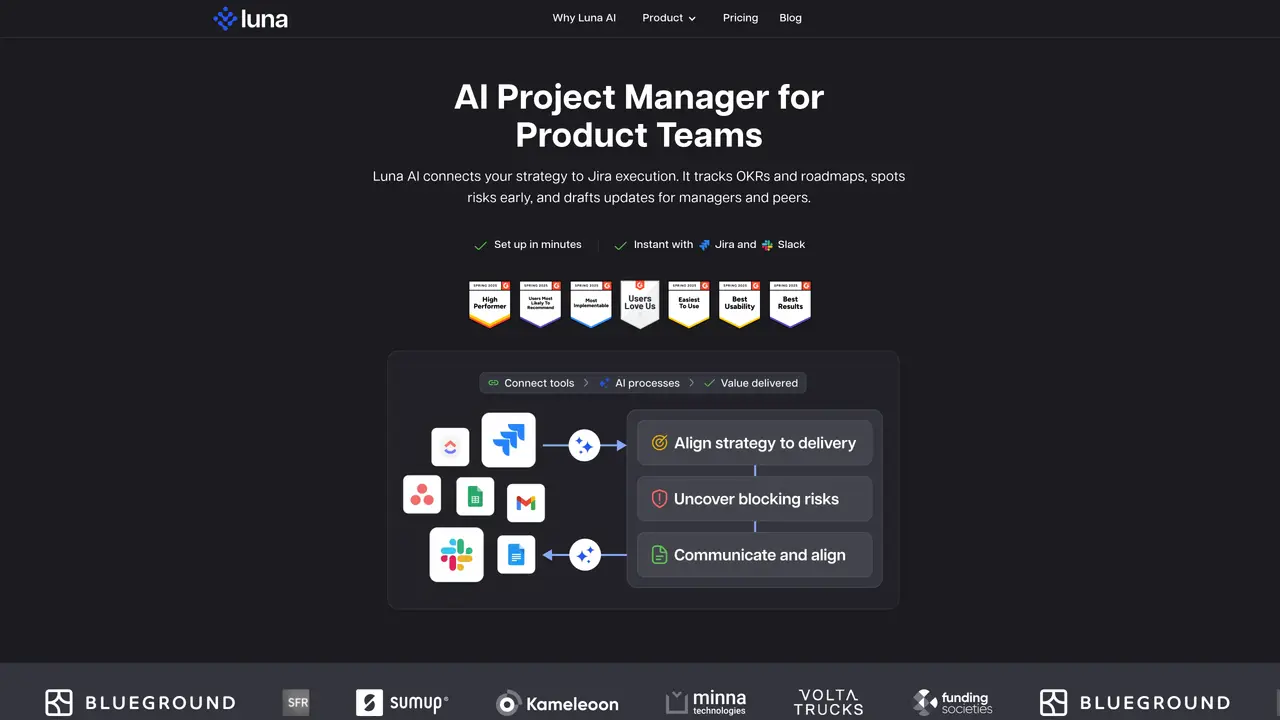Click the 'Value delivered' step label

pyautogui.click(x=759, y=383)
